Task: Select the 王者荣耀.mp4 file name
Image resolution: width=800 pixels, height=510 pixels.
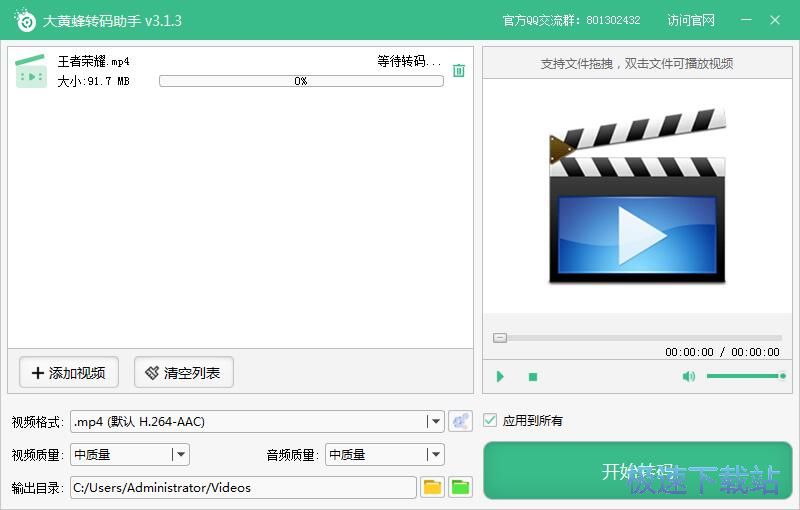Action: [93, 62]
